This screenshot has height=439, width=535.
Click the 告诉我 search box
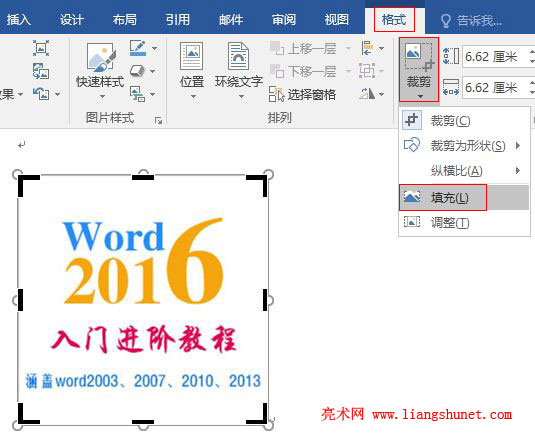pyautogui.click(x=472, y=20)
